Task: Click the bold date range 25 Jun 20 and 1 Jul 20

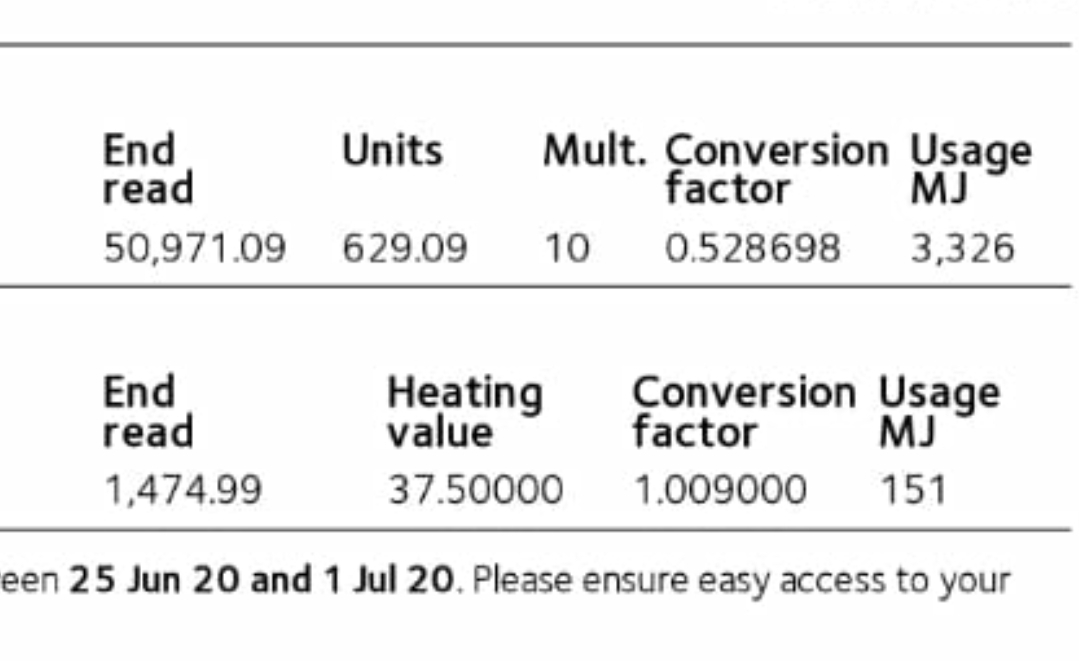Action: coord(260,580)
